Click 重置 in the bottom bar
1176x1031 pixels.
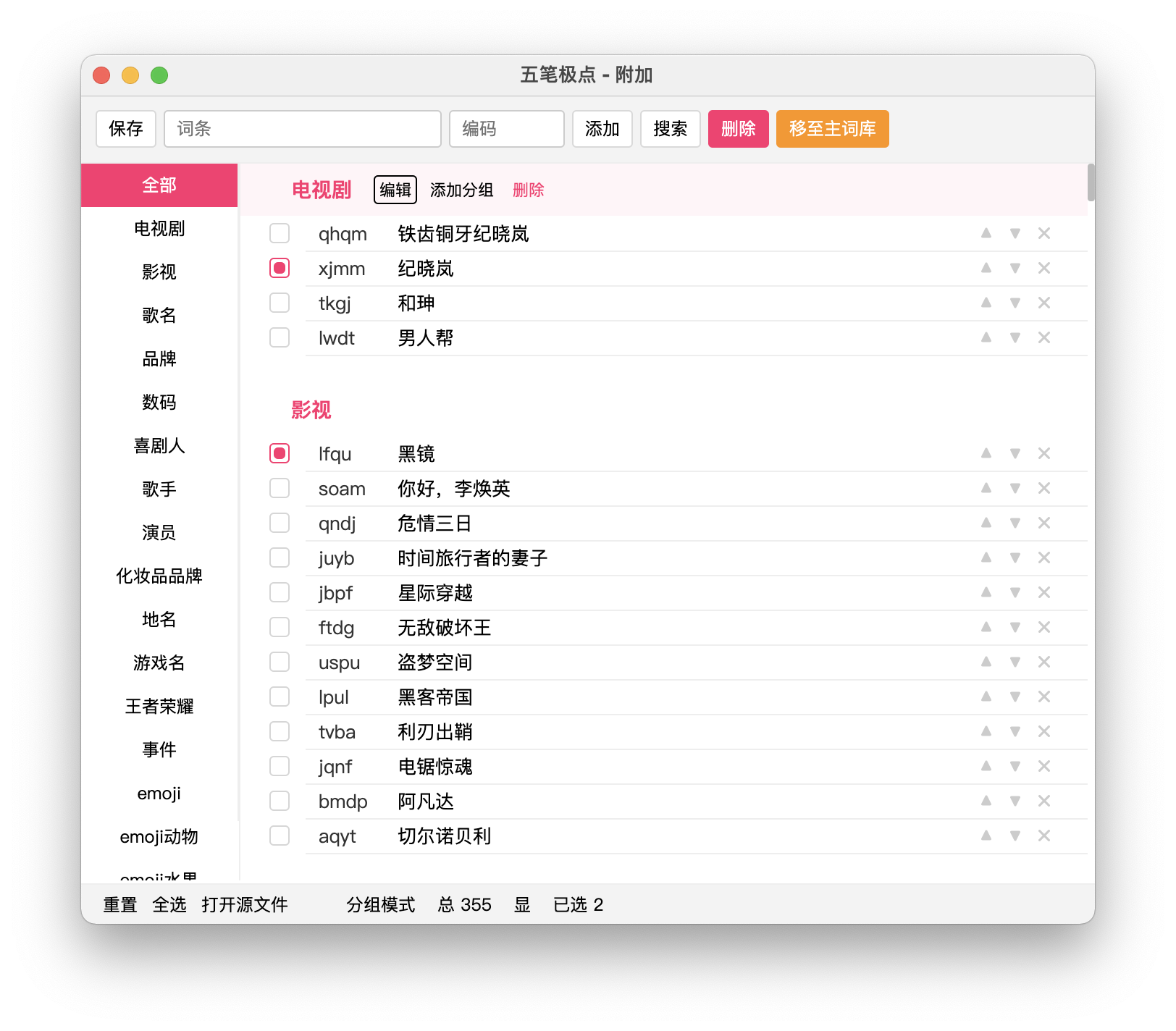[120, 905]
